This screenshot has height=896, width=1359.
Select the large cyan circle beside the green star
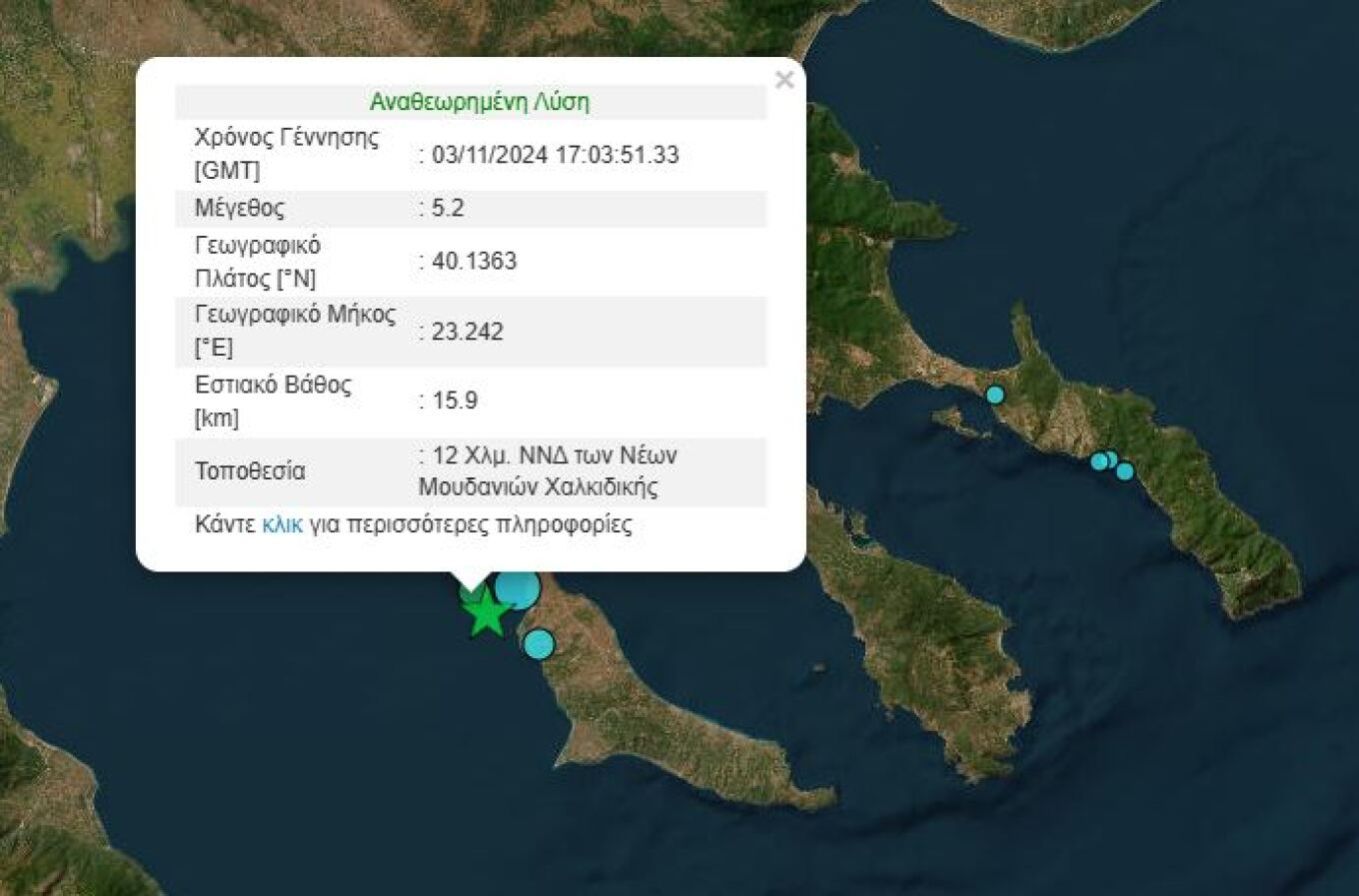click(519, 588)
